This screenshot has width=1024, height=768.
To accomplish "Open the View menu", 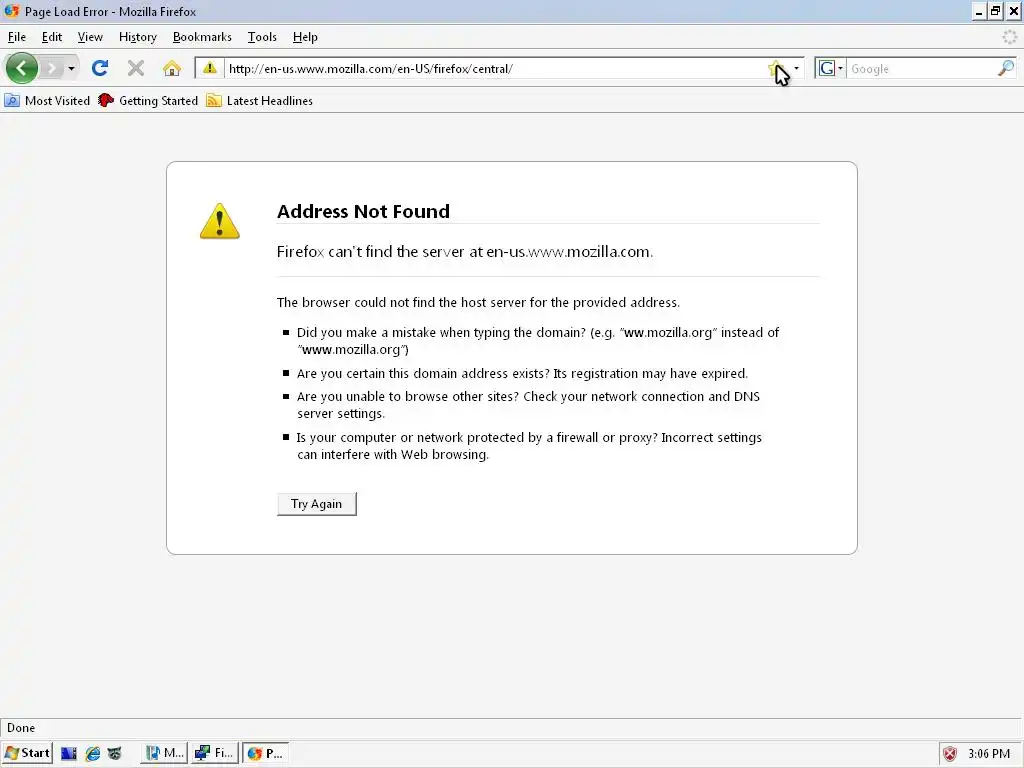I will pos(90,37).
